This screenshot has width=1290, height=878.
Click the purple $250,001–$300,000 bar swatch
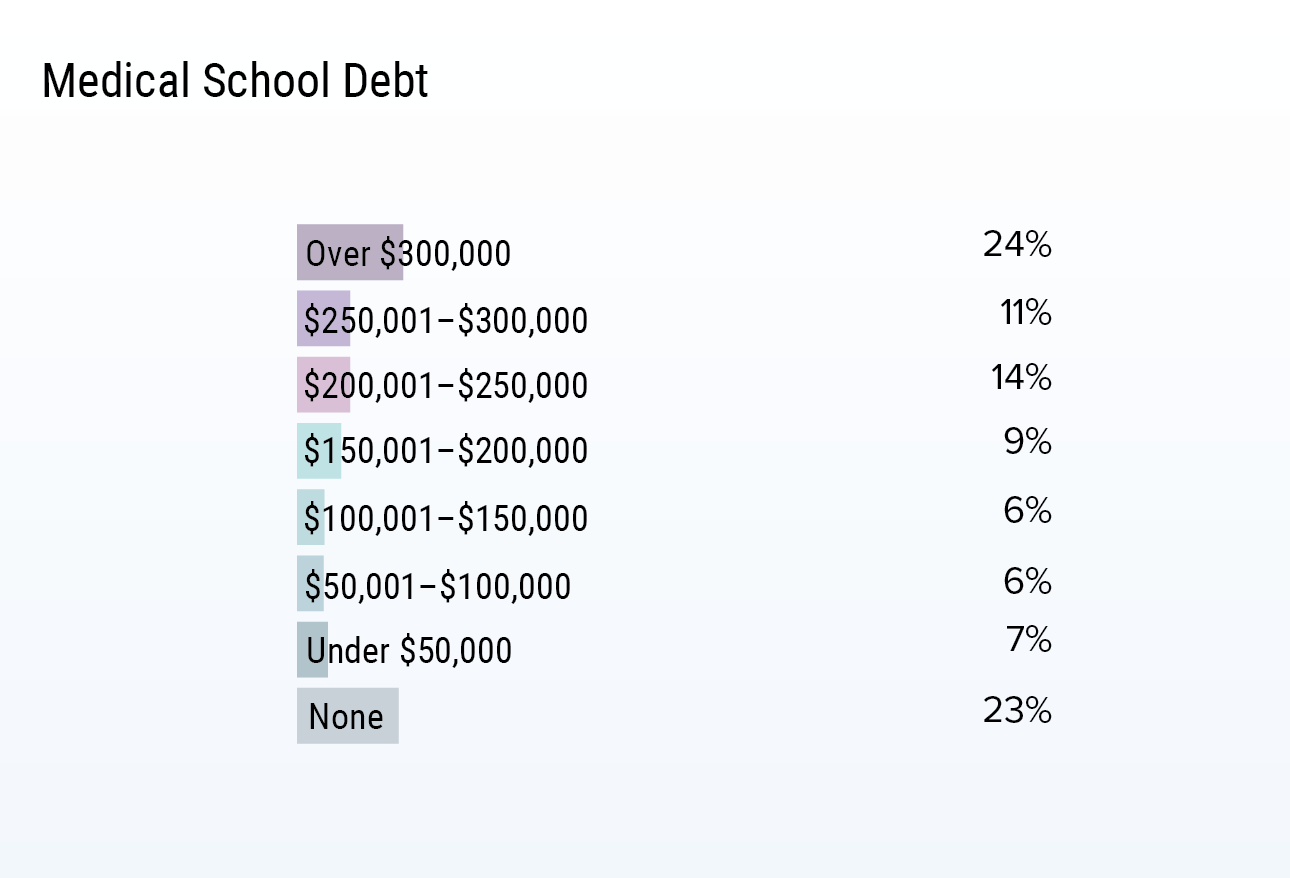(323, 319)
